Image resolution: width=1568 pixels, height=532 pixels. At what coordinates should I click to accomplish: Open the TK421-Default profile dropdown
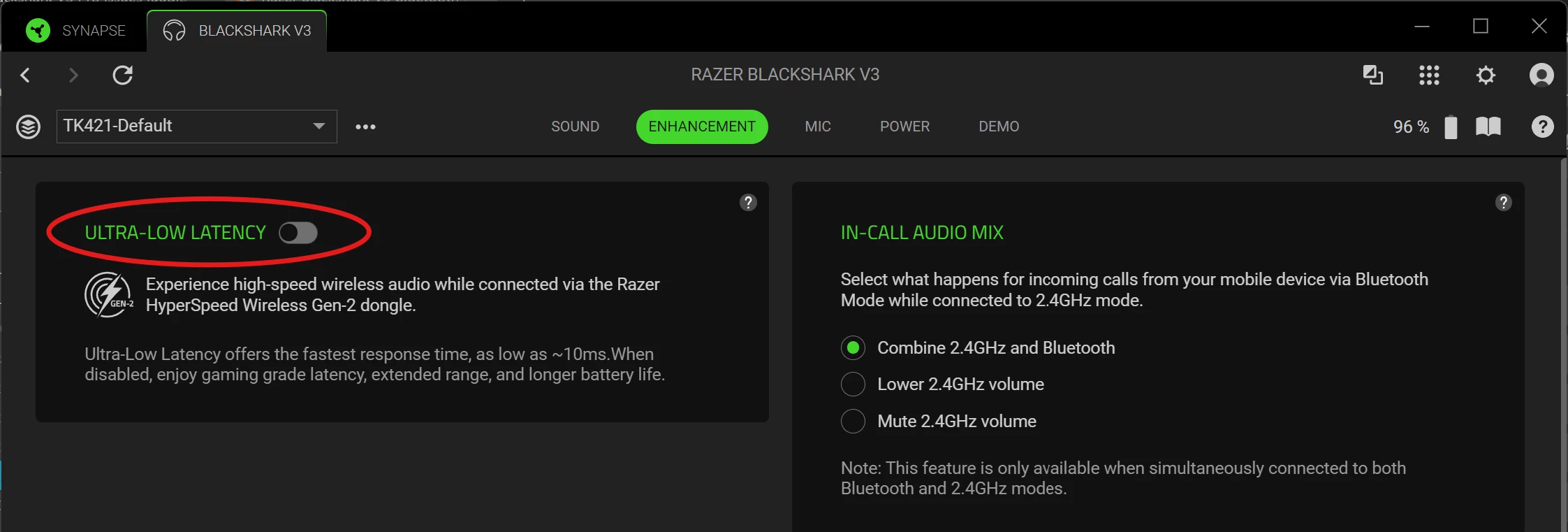tap(197, 127)
